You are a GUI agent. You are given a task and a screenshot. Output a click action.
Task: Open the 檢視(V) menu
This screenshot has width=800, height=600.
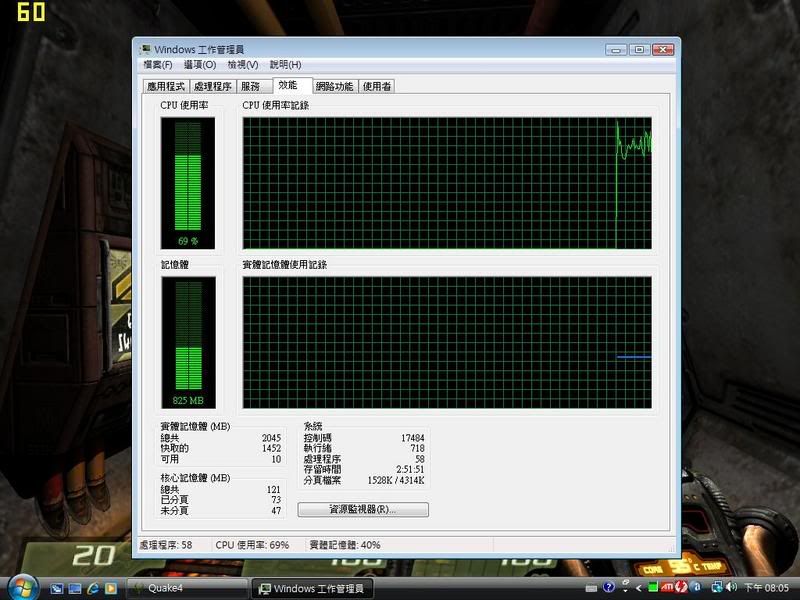[x=243, y=65]
